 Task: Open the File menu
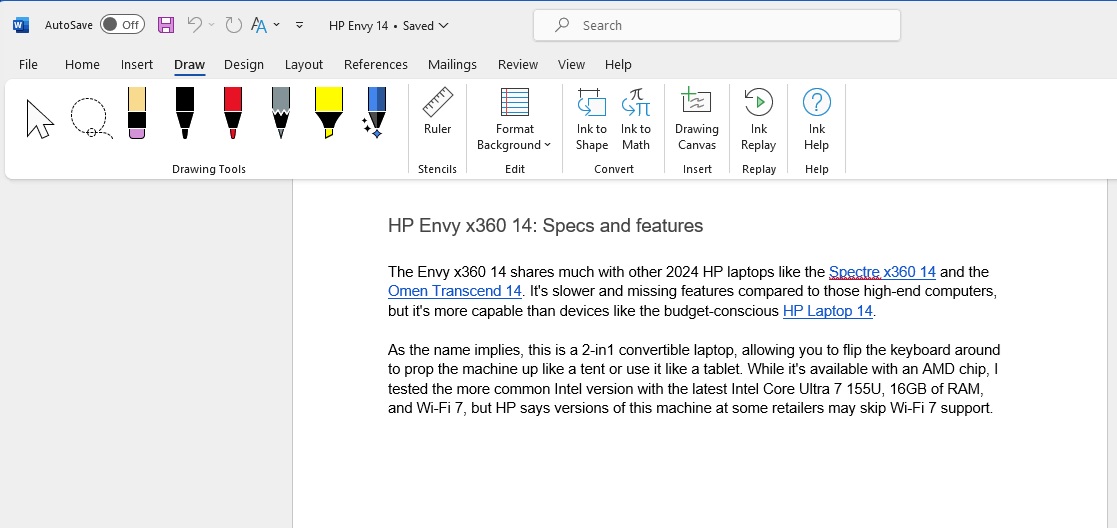pyautogui.click(x=28, y=64)
